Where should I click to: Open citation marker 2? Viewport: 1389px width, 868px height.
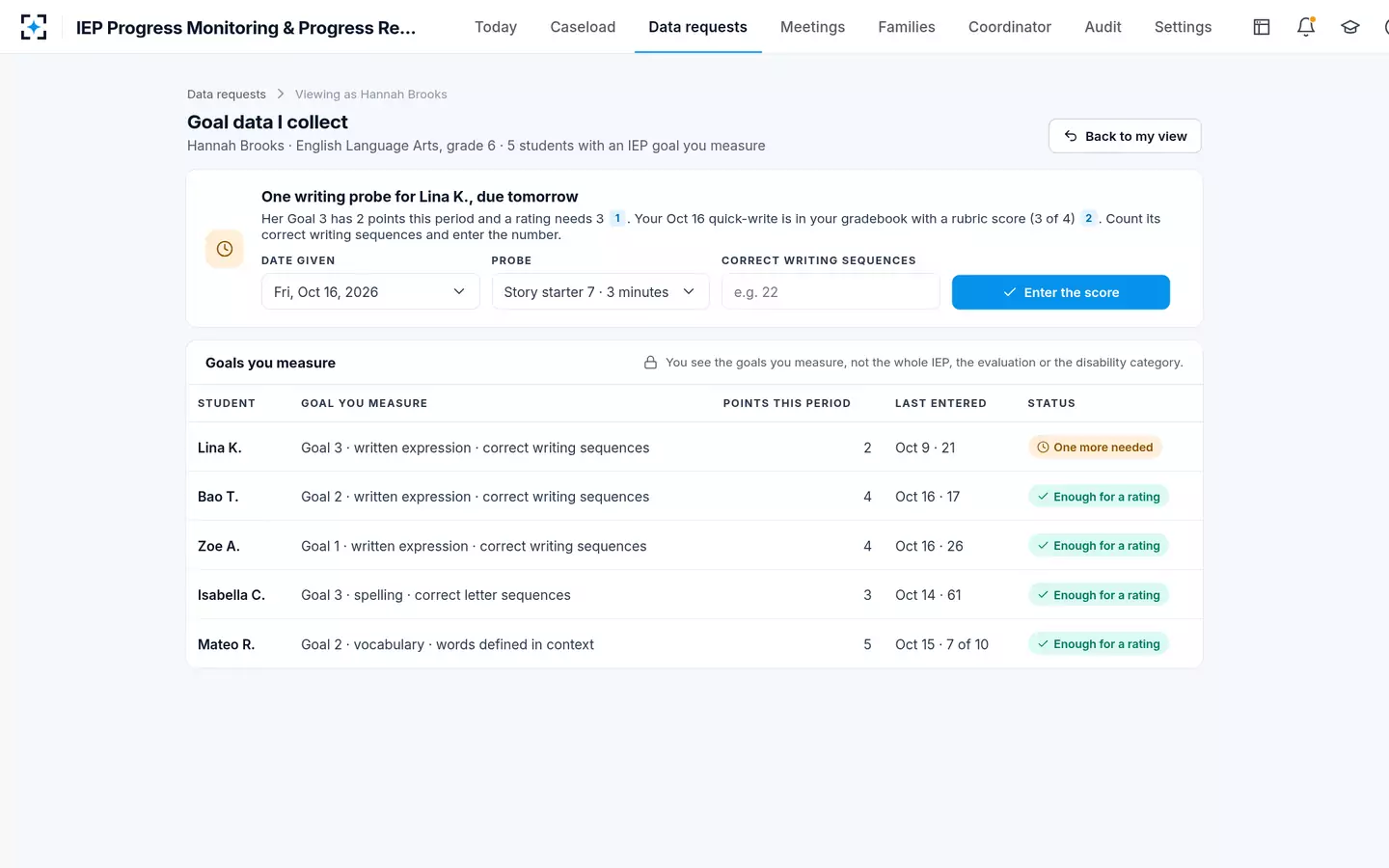[x=1089, y=219]
